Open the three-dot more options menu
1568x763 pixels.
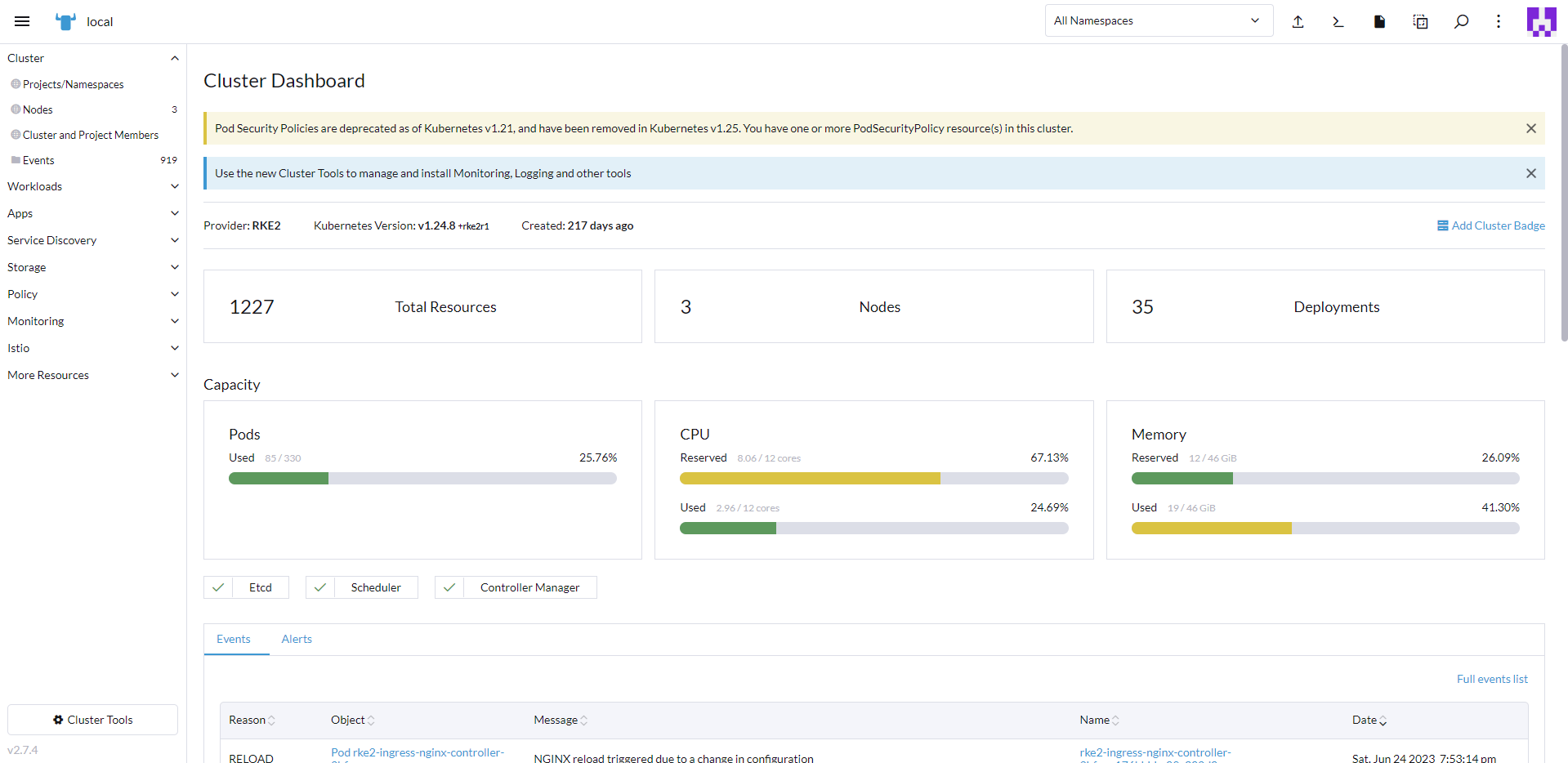click(x=1499, y=22)
